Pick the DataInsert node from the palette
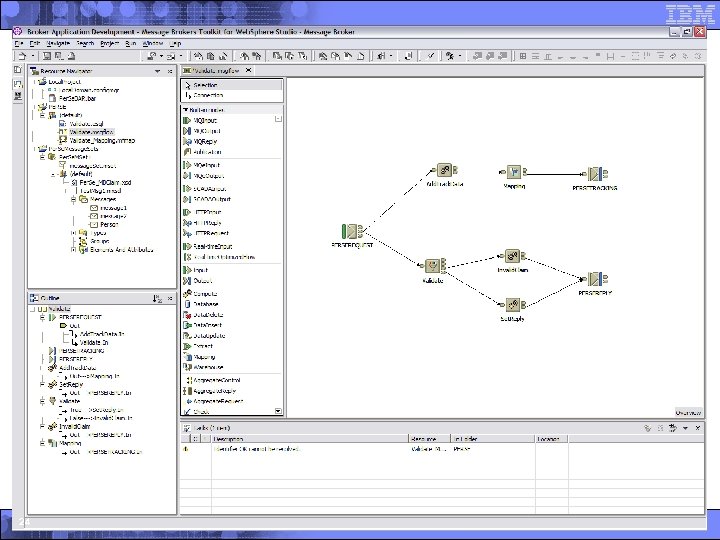This screenshot has width=720, height=540. tap(202, 325)
